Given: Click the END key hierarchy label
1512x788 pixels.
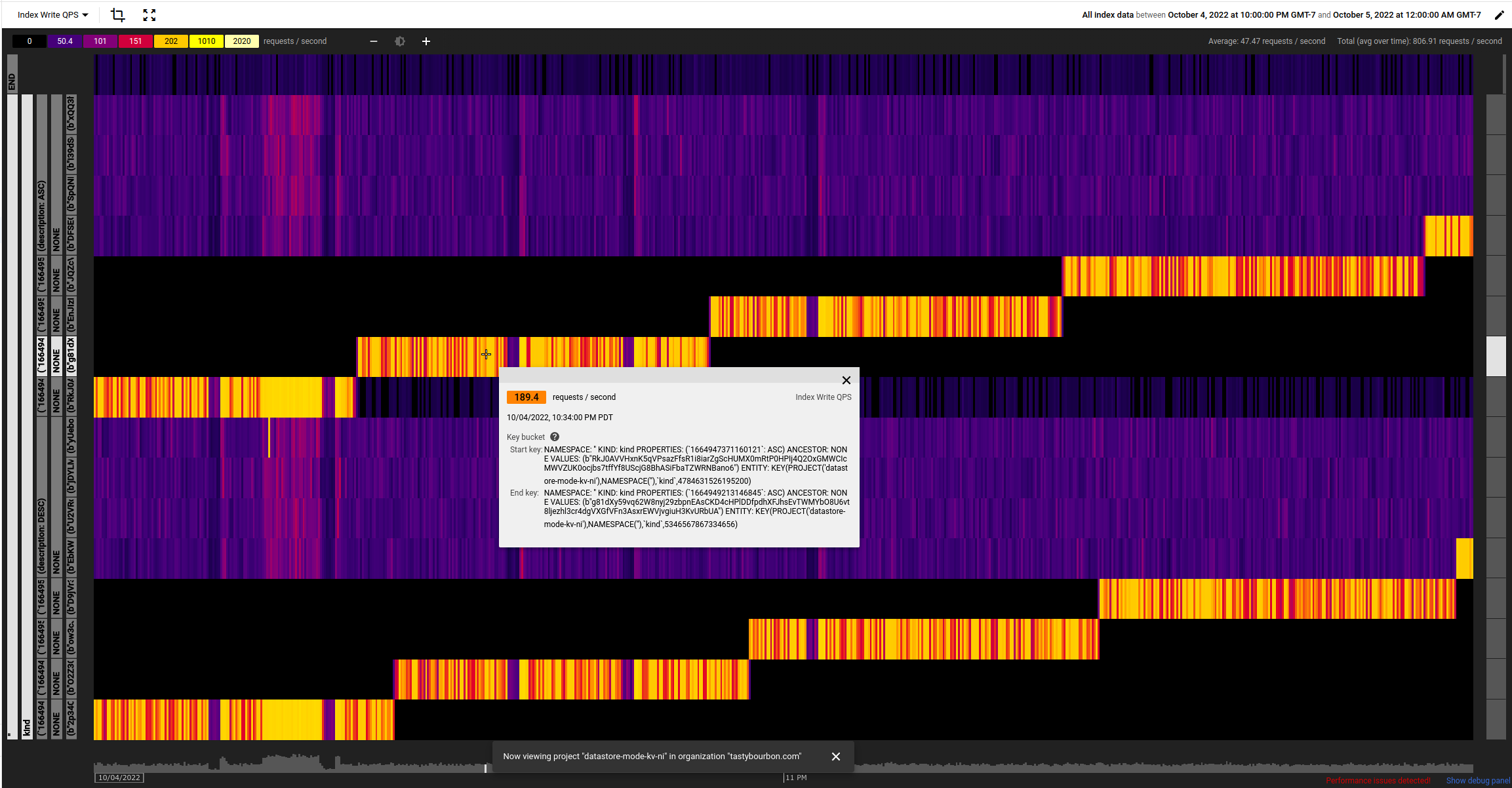Looking at the screenshot, I should [x=12, y=81].
